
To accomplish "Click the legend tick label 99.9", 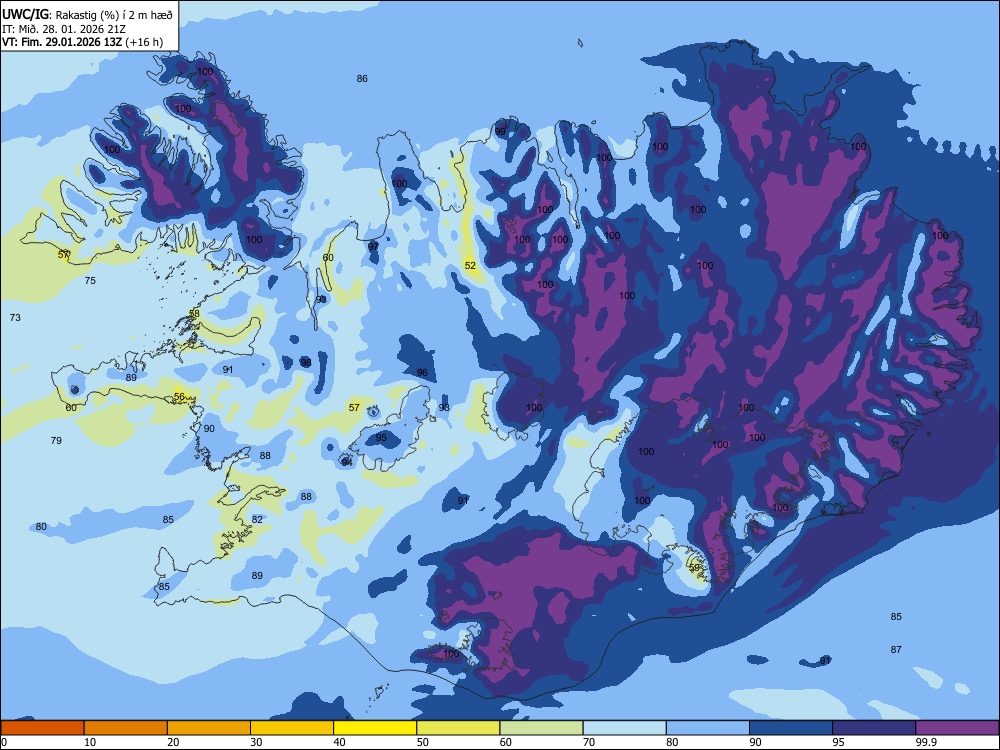I will tap(926, 742).
